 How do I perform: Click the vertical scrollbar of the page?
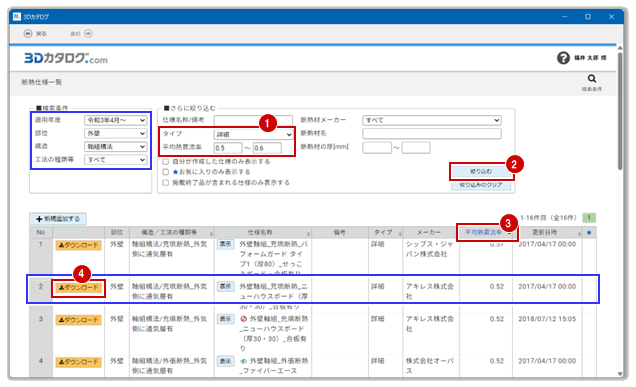620,112
